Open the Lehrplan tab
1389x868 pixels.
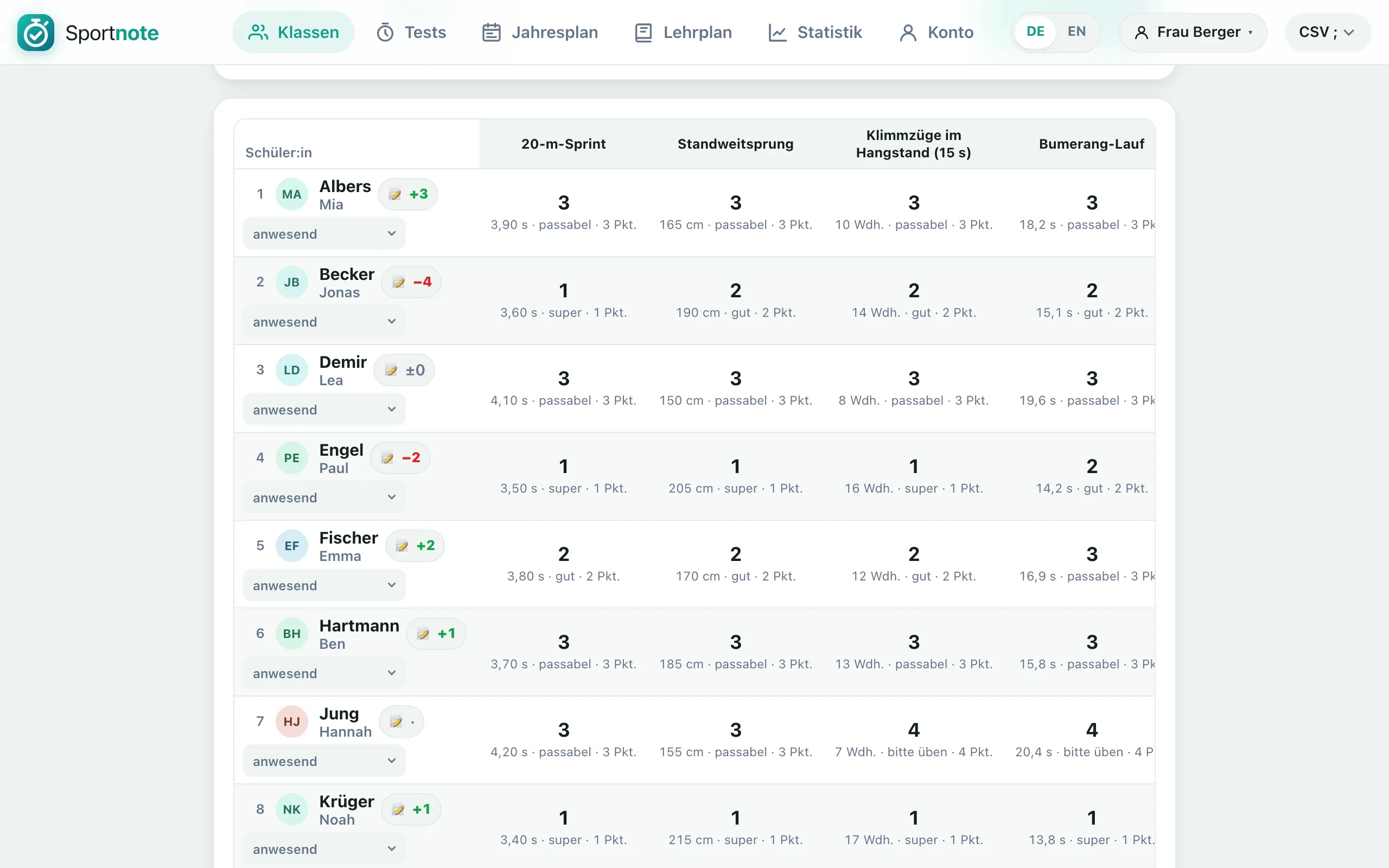point(683,32)
